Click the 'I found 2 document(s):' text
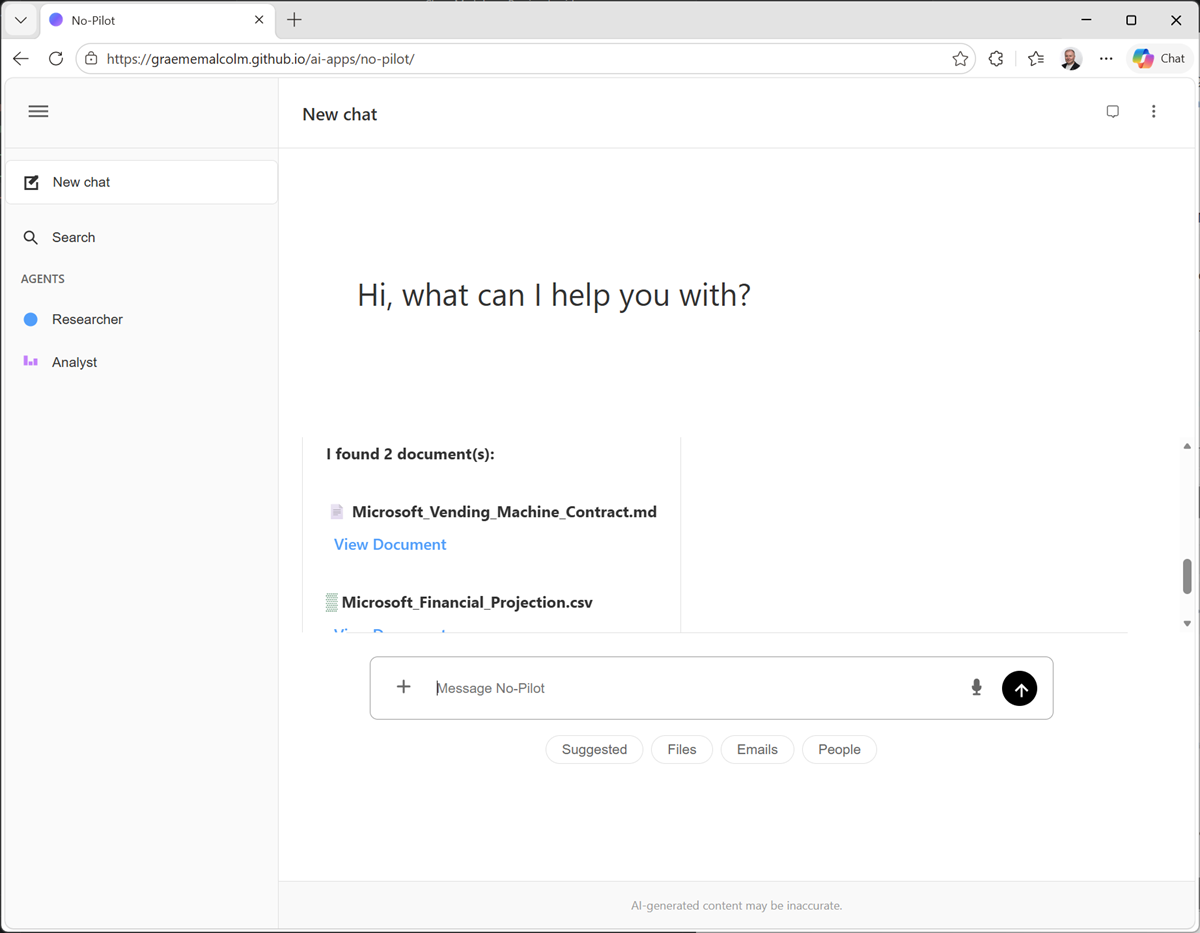Image resolution: width=1200 pixels, height=933 pixels. point(410,454)
